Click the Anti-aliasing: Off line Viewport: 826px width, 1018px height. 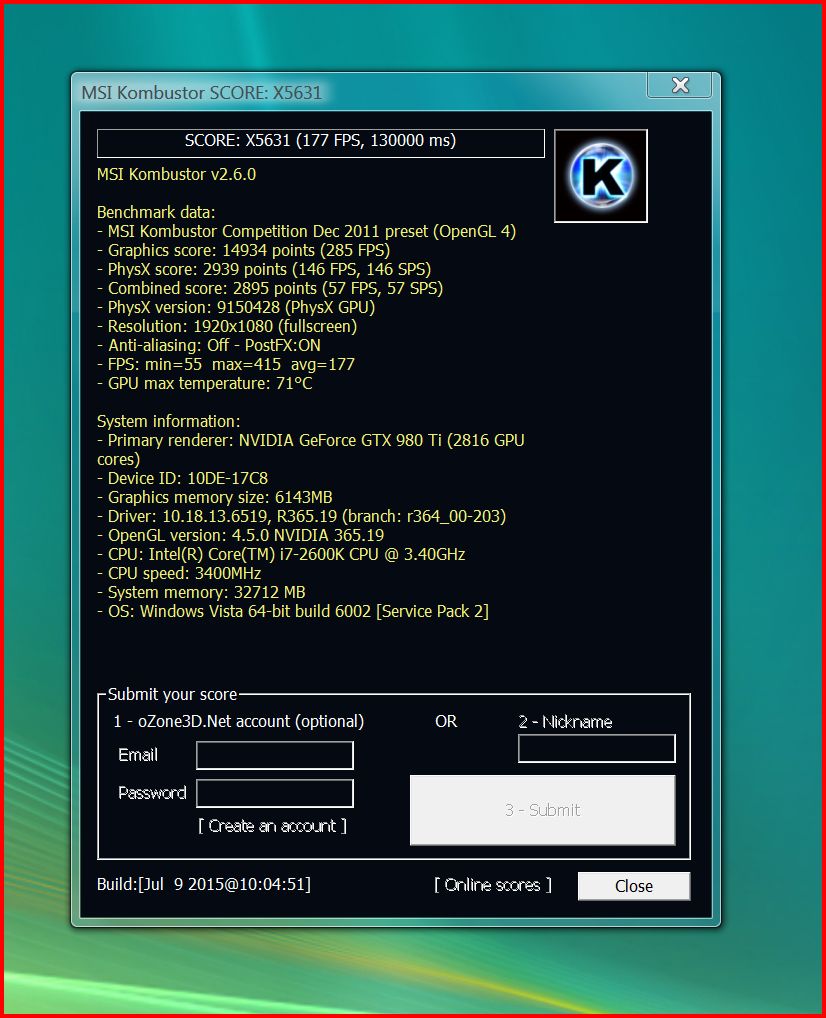pyautogui.click(x=208, y=345)
